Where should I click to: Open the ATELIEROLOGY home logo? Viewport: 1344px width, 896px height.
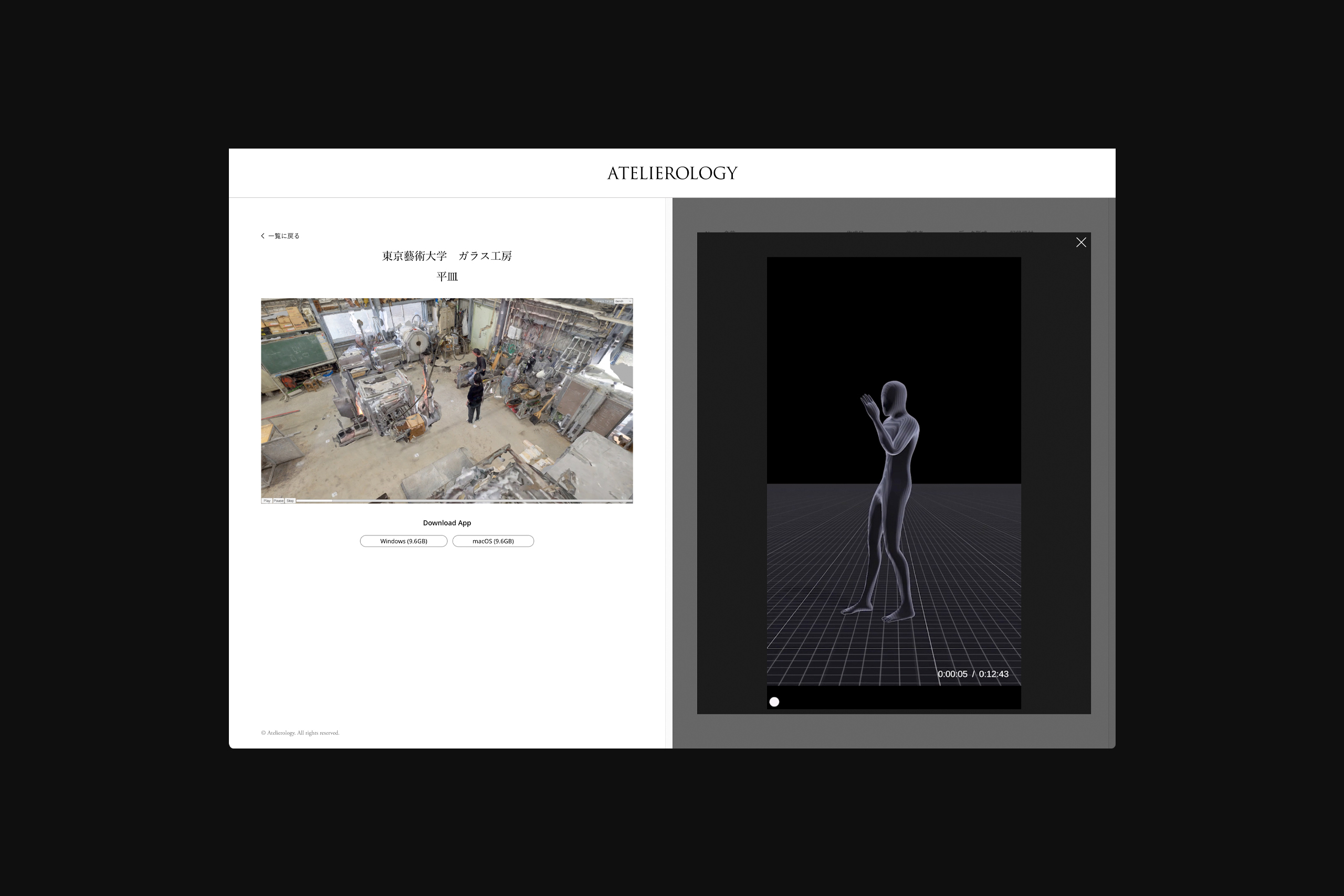coord(672,173)
